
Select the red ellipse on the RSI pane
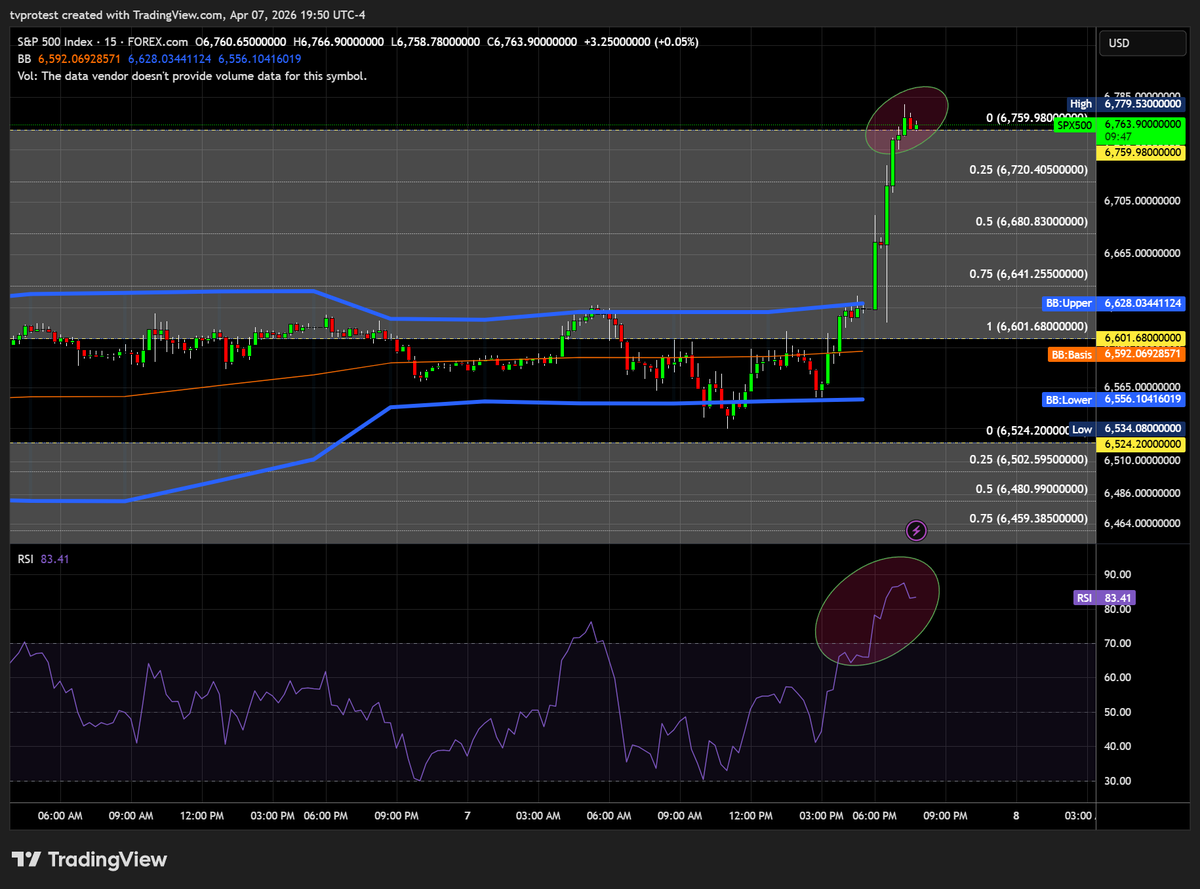coord(877,611)
